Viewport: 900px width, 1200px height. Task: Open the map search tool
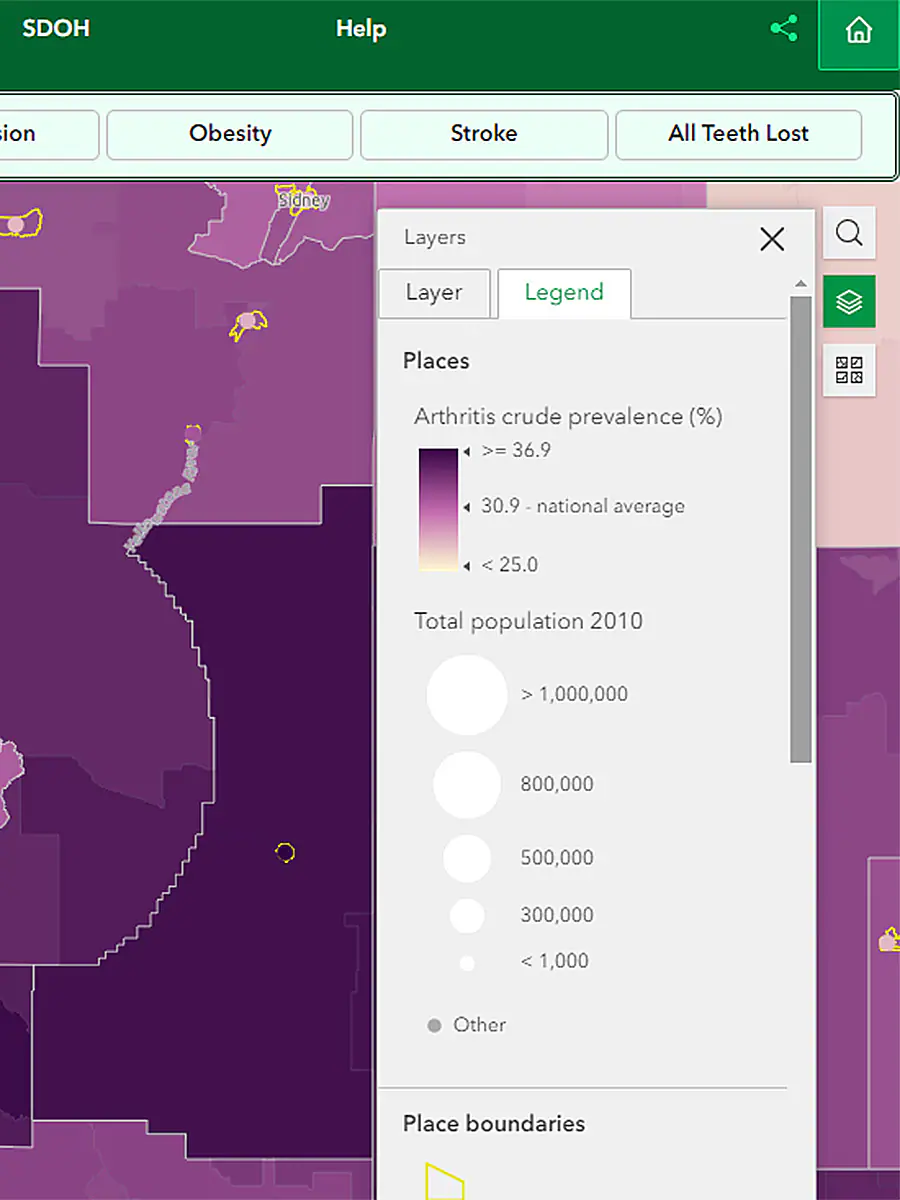pos(848,233)
